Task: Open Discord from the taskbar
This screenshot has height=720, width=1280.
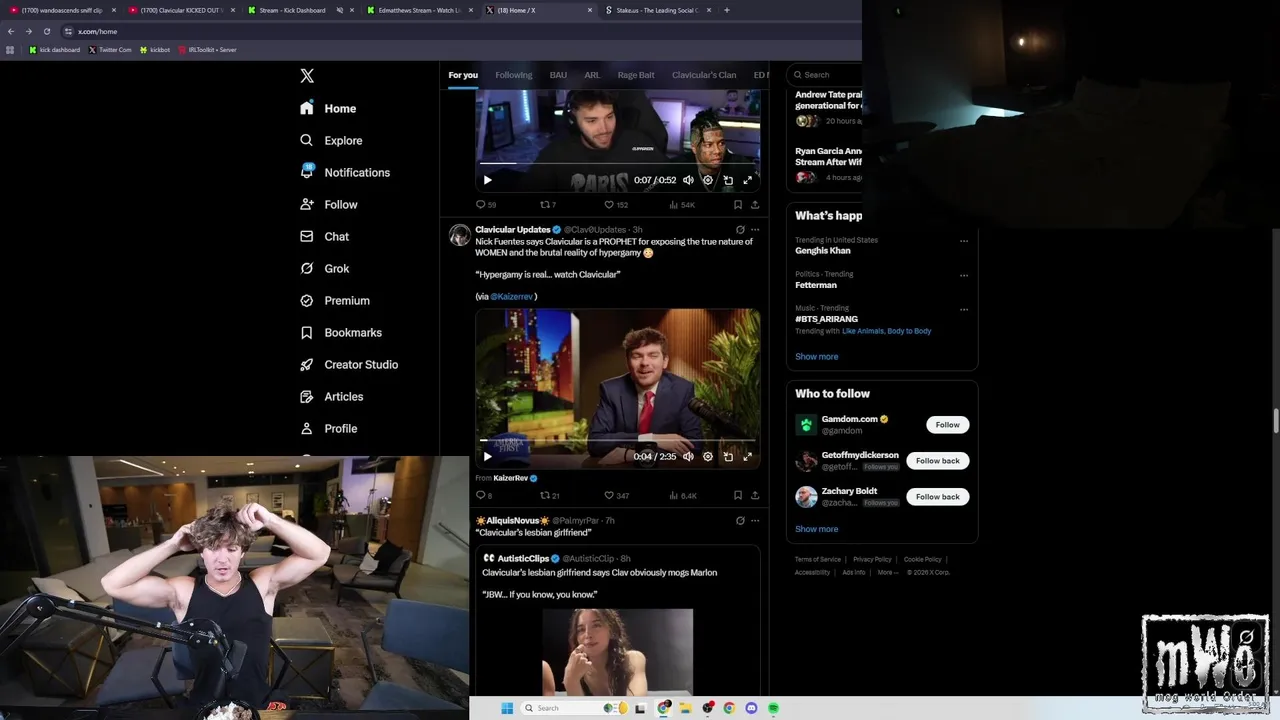Action: [751, 708]
